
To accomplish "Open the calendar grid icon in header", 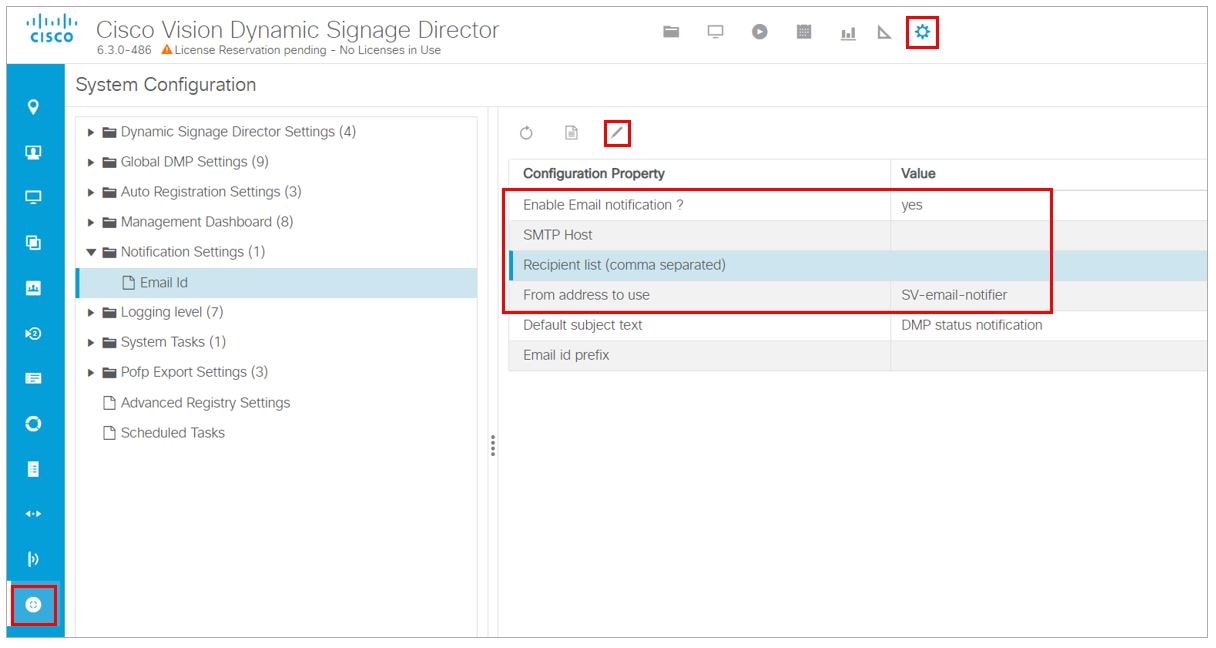I will pos(804,32).
